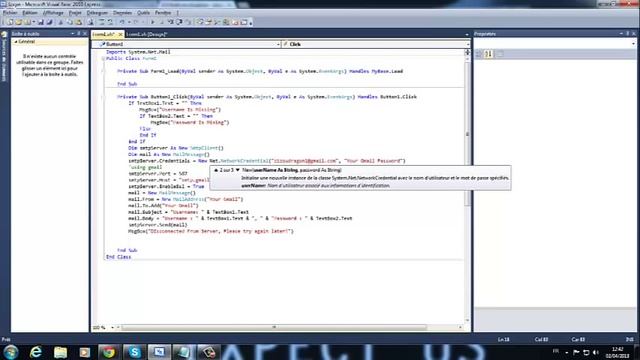
Task: Click the Error List toolbar icon
Action: [x=235, y=22]
